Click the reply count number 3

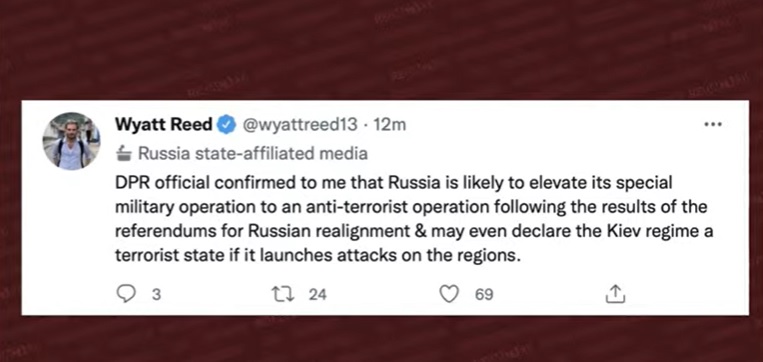coord(156,294)
